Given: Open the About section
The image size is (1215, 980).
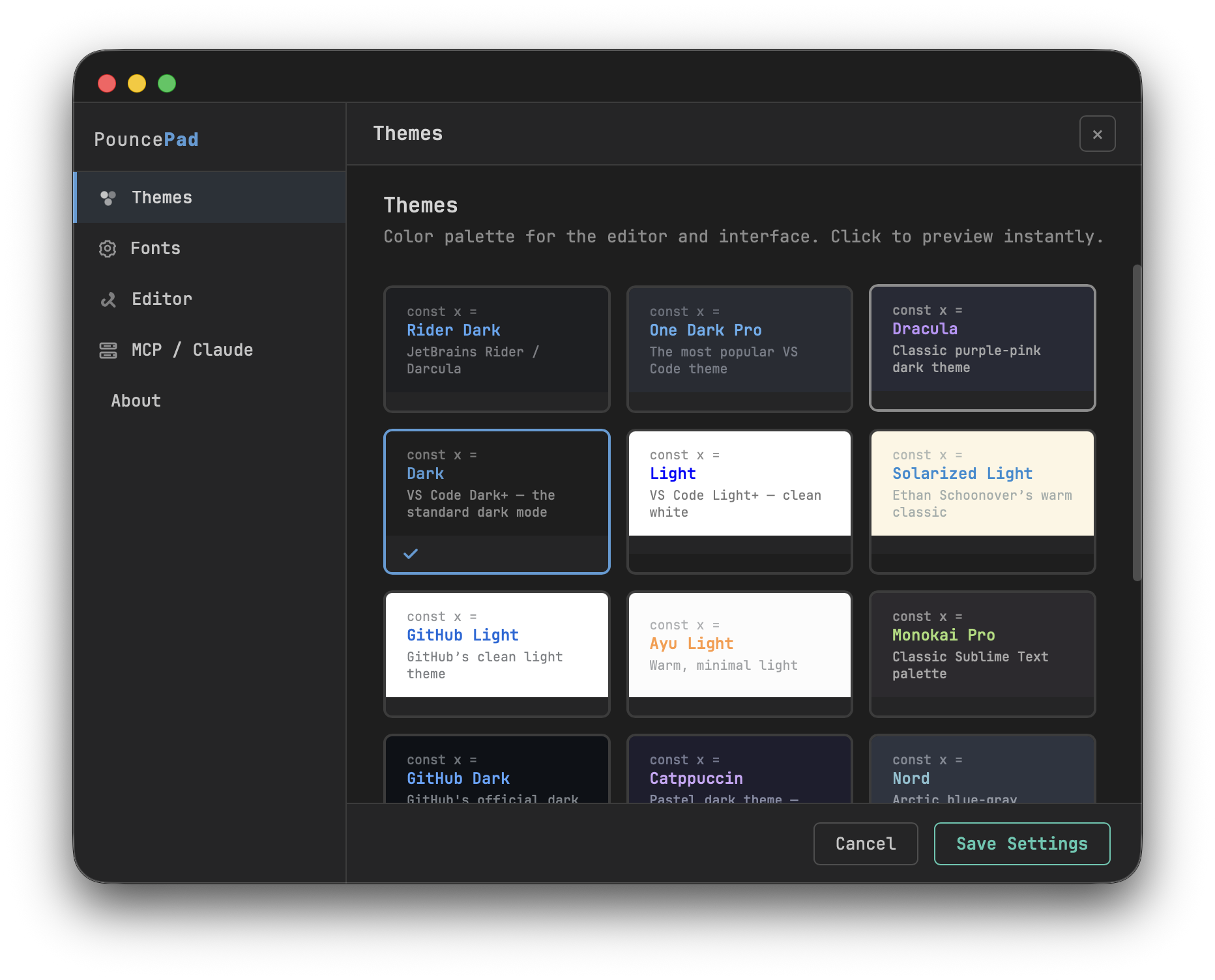Looking at the screenshot, I should [x=210, y=401].
